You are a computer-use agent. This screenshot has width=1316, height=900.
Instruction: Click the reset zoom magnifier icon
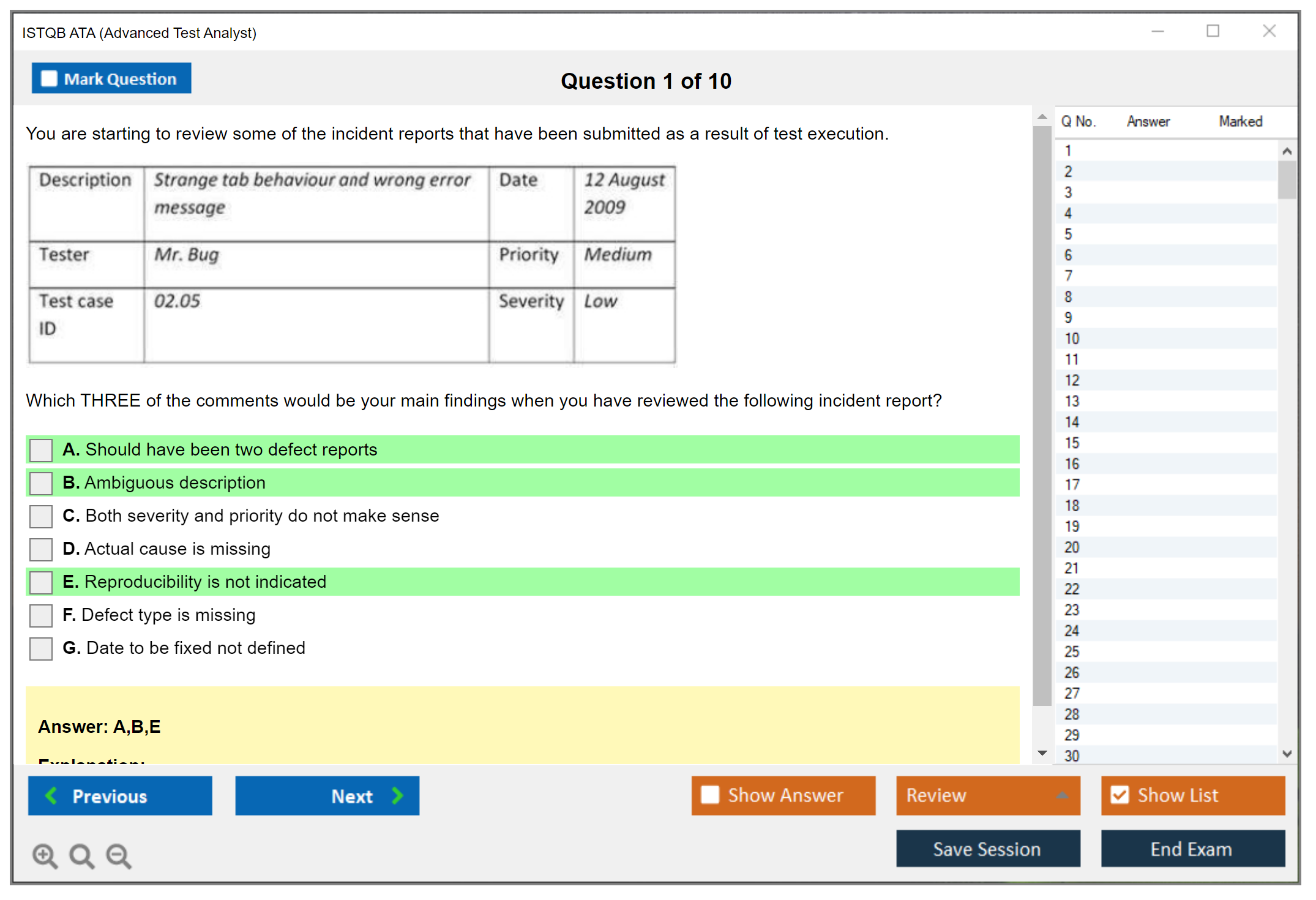coord(81,855)
